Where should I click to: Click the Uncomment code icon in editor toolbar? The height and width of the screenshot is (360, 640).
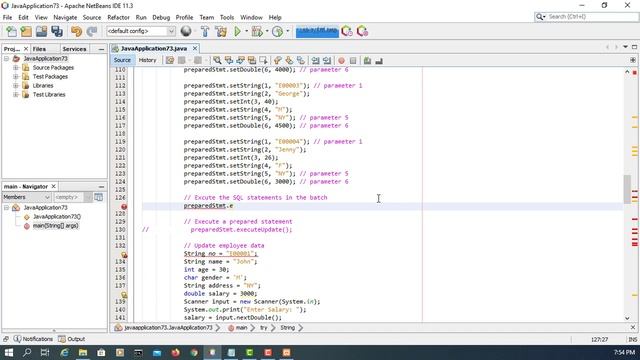(x=379, y=60)
